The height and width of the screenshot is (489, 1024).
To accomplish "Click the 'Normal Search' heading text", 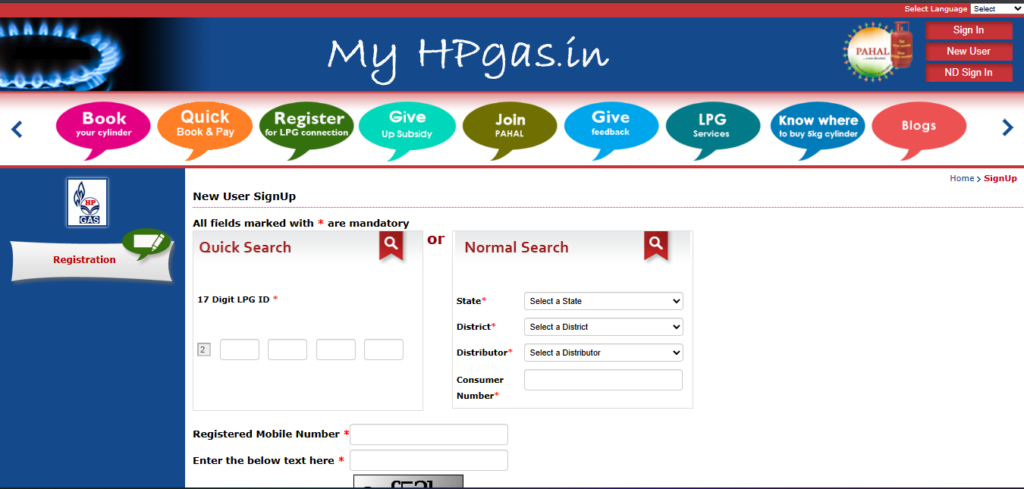I will (x=517, y=247).
